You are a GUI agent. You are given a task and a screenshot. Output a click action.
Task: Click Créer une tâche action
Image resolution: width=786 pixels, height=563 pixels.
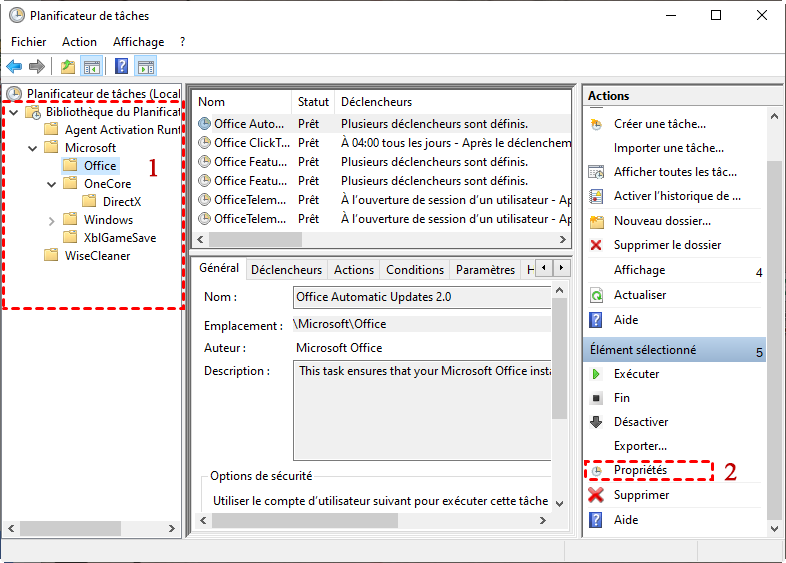(x=659, y=124)
